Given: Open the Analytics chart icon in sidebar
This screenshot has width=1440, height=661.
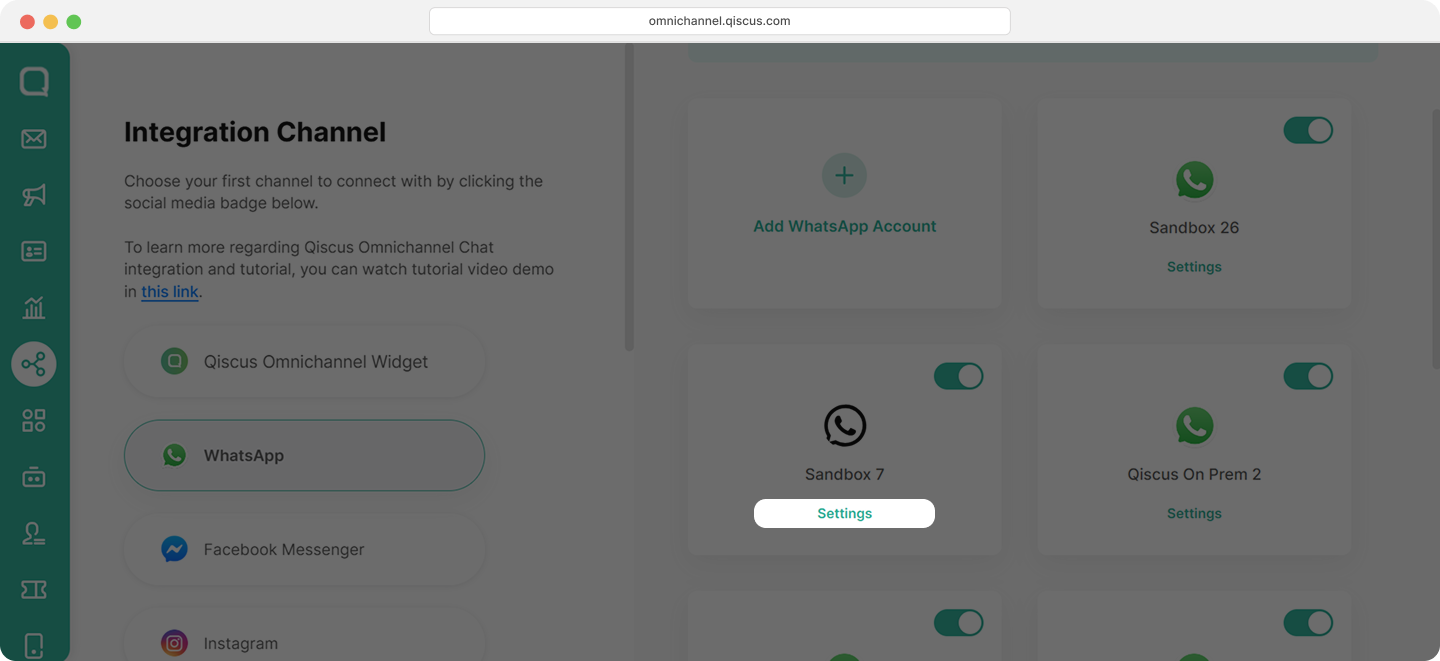Looking at the screenshot, I should pos(34,308).
